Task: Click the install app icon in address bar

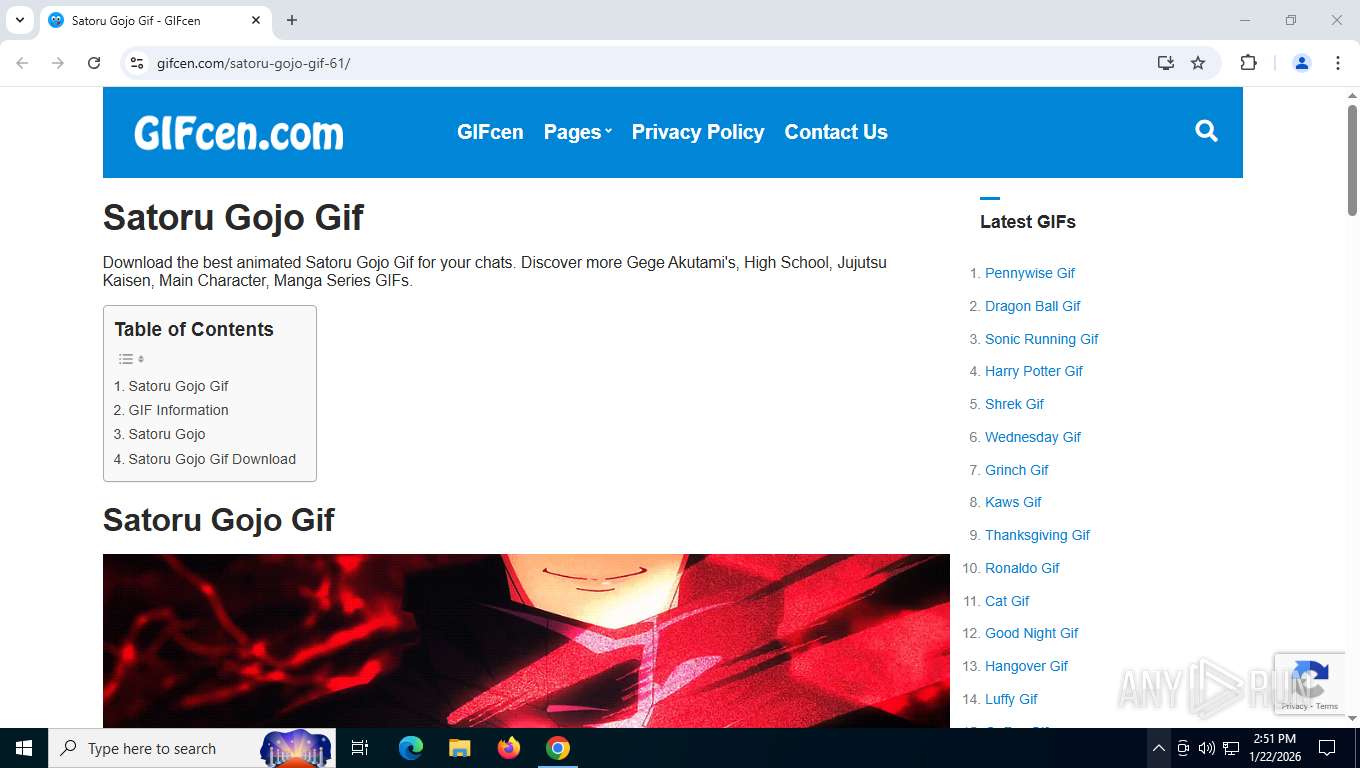Action: click(x=1165, y=63)
